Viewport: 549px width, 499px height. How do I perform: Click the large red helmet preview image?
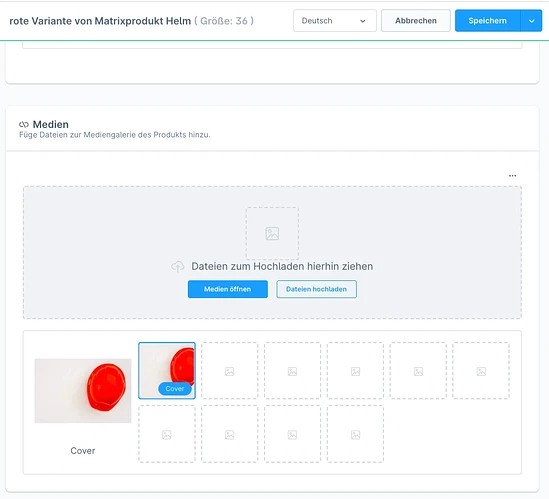pyautogui.click(x=83, y=391)
